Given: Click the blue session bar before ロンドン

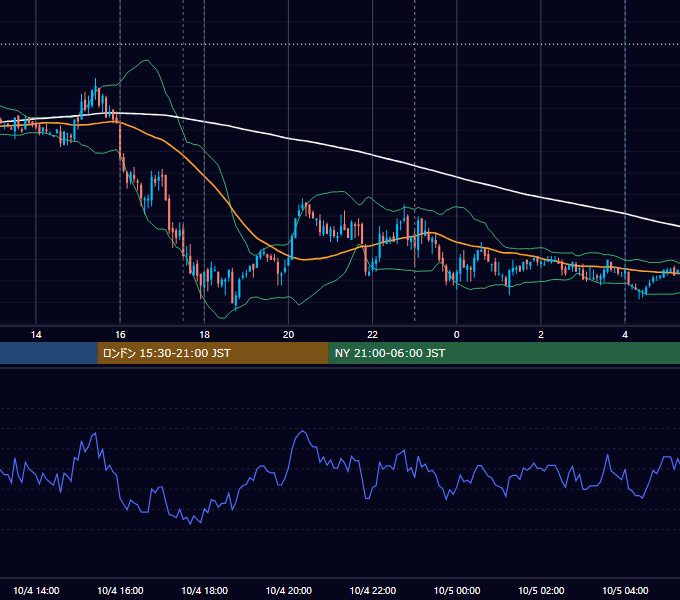Looking at the screenshot, I should (x=49, y=353).
